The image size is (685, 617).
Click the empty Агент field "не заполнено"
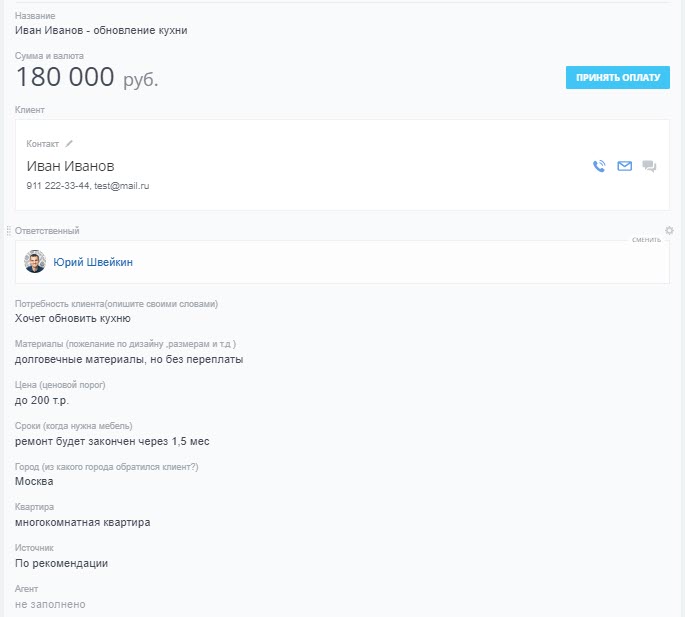pyautogui.click(x=50, y=604)
